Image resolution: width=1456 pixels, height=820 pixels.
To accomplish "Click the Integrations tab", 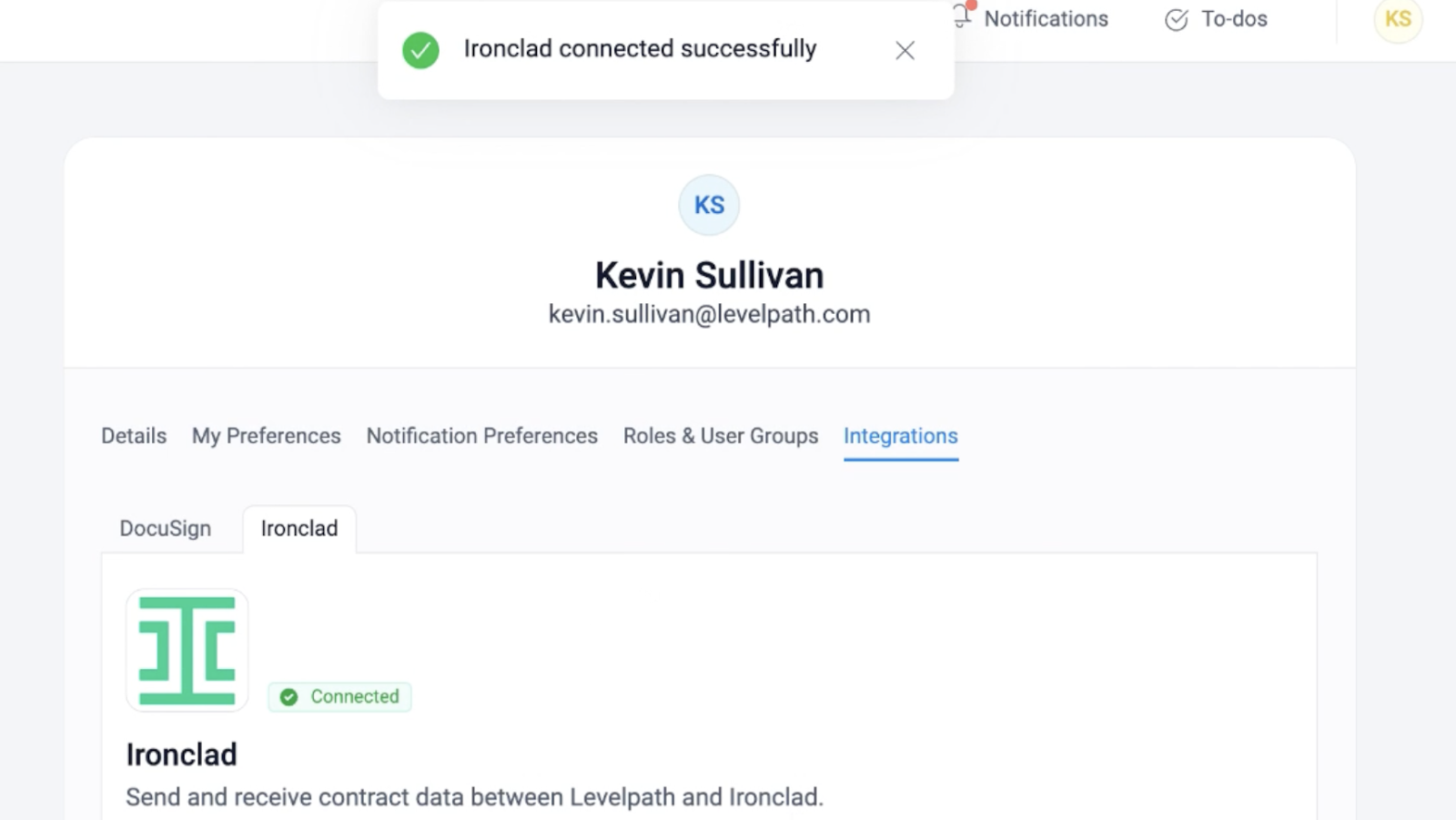I will click(x=900, y=436).
